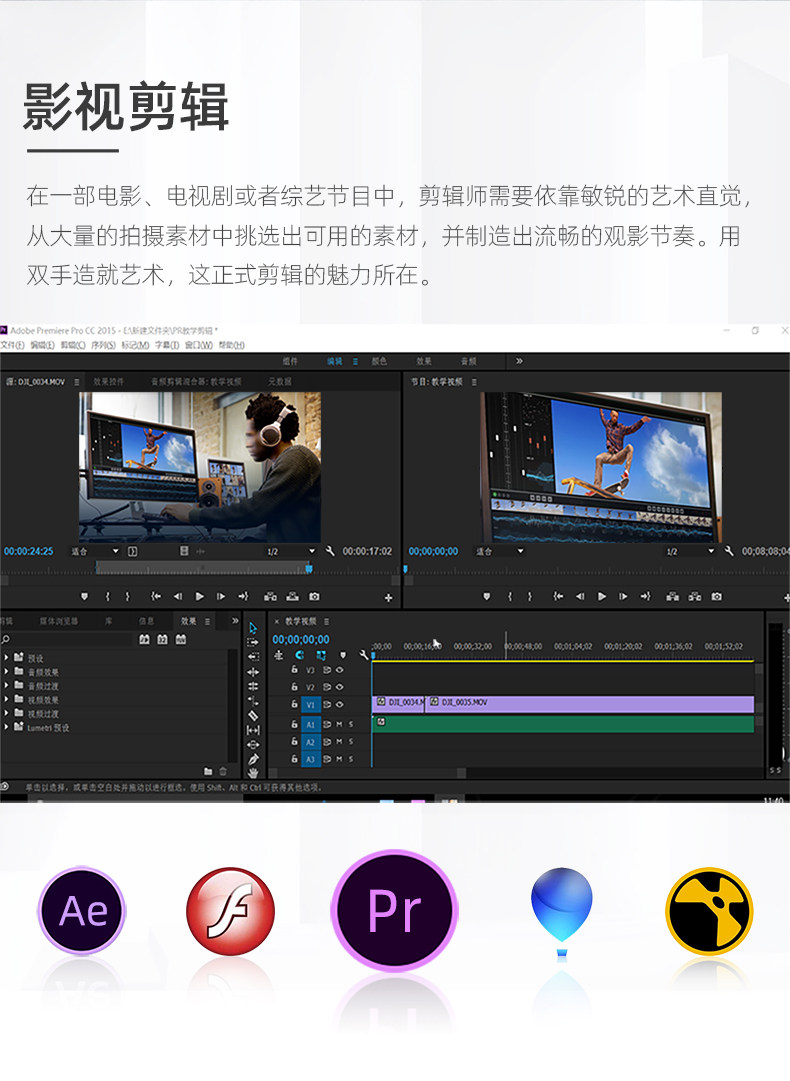Toggle V1 track eye visibility
The image size is (790, 1081).
339,705
